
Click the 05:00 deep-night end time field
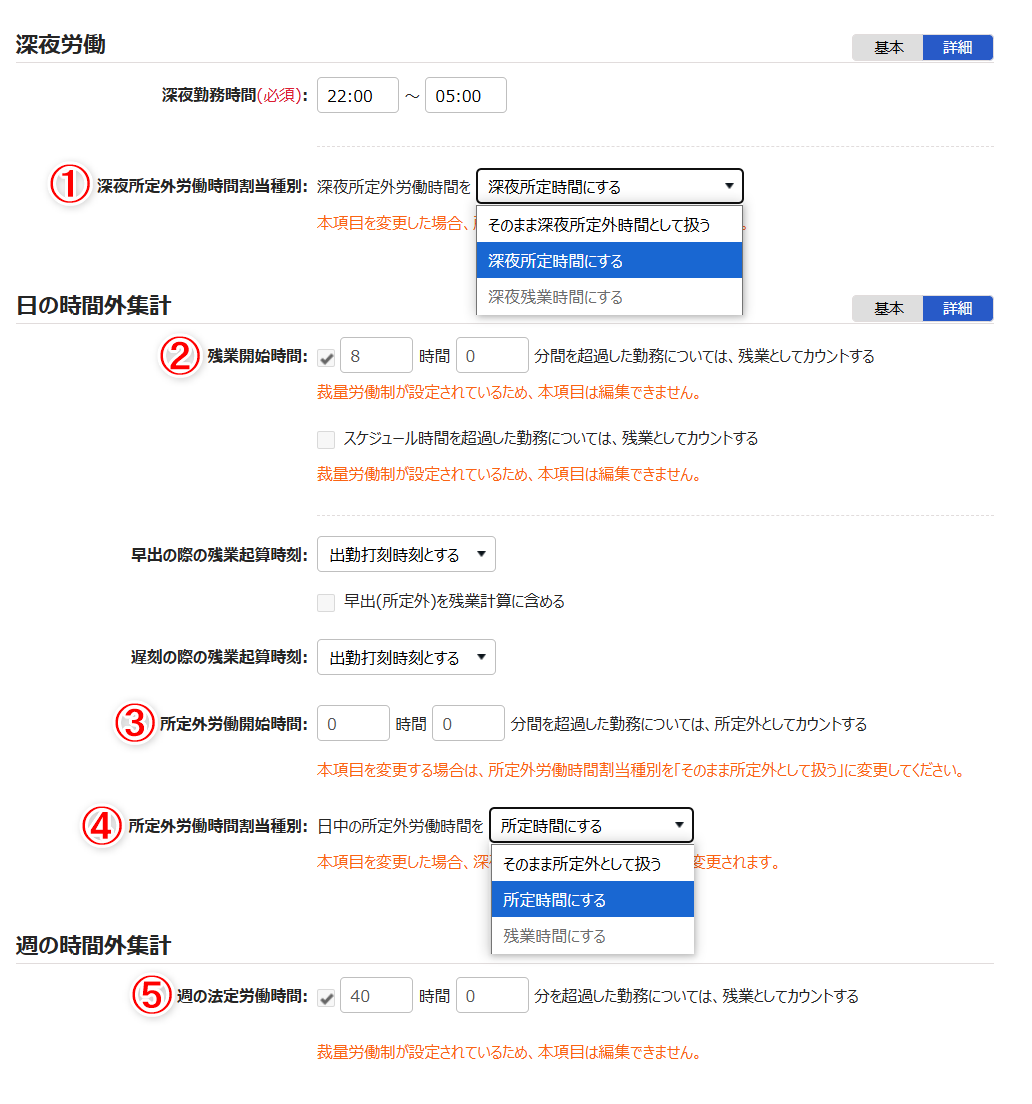pyautogui.click(x=465, y=95)
